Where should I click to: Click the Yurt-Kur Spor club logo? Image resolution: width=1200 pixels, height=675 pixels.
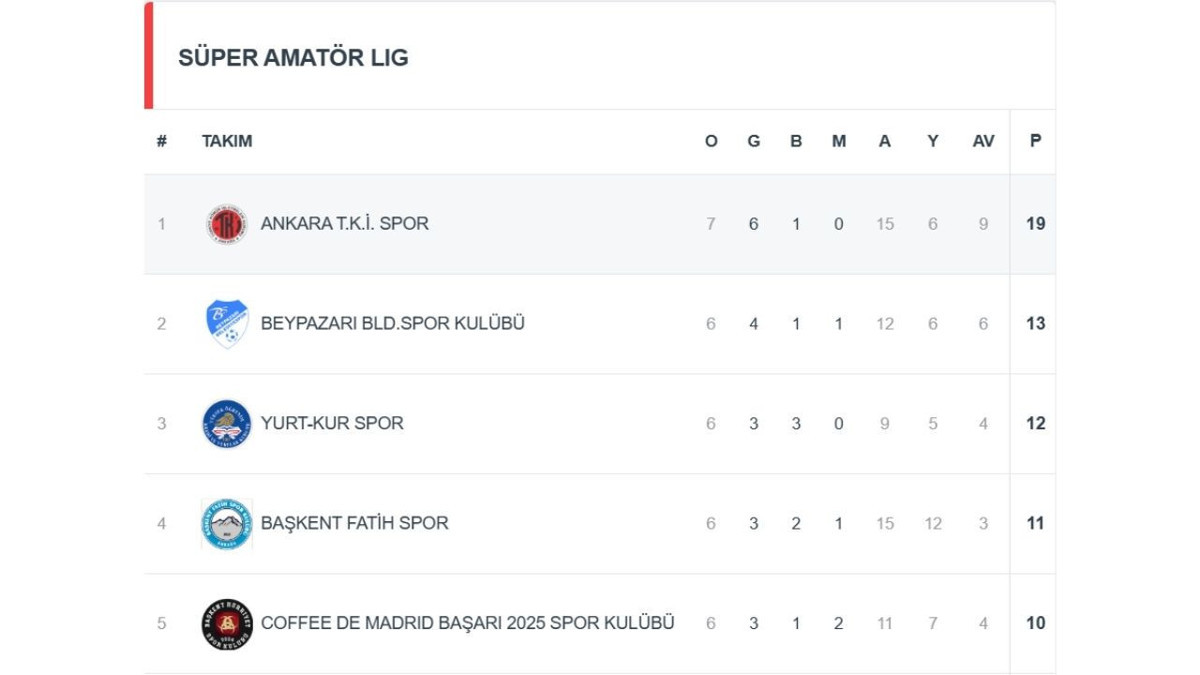[227, 424]
